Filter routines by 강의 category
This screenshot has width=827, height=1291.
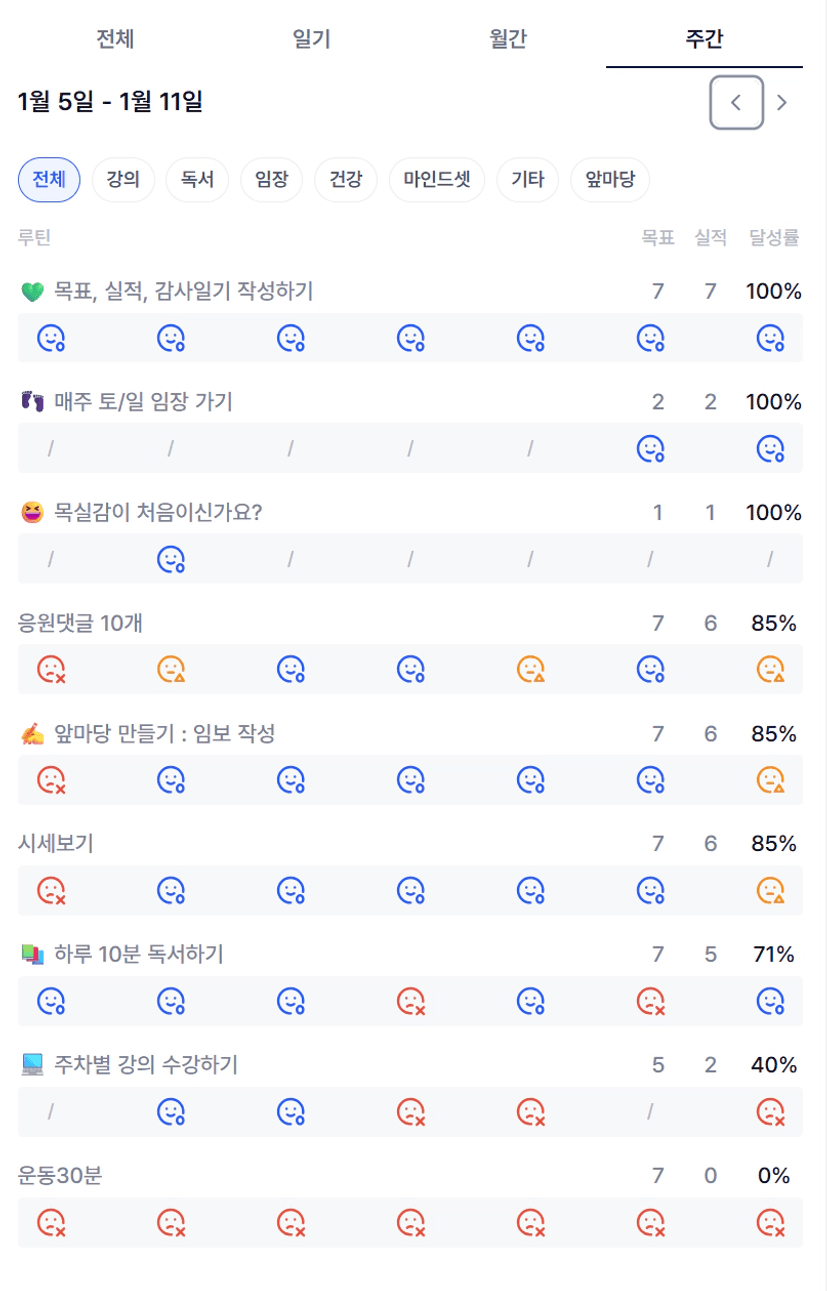123,180
